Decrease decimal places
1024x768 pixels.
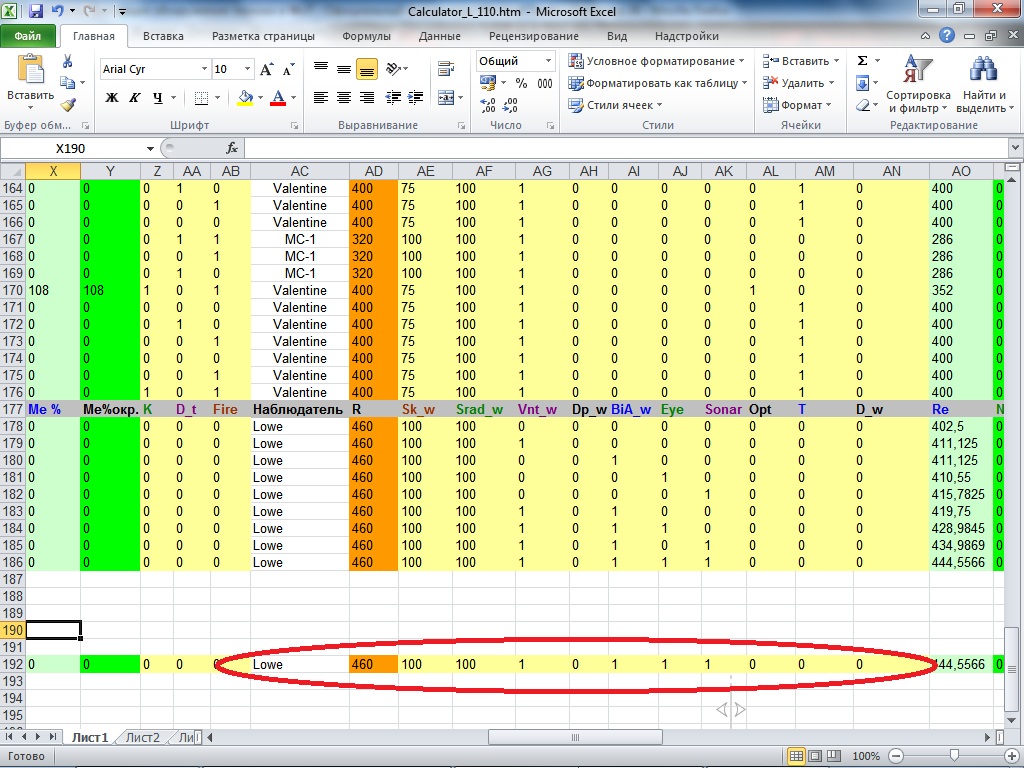click(x=511, y=105)
